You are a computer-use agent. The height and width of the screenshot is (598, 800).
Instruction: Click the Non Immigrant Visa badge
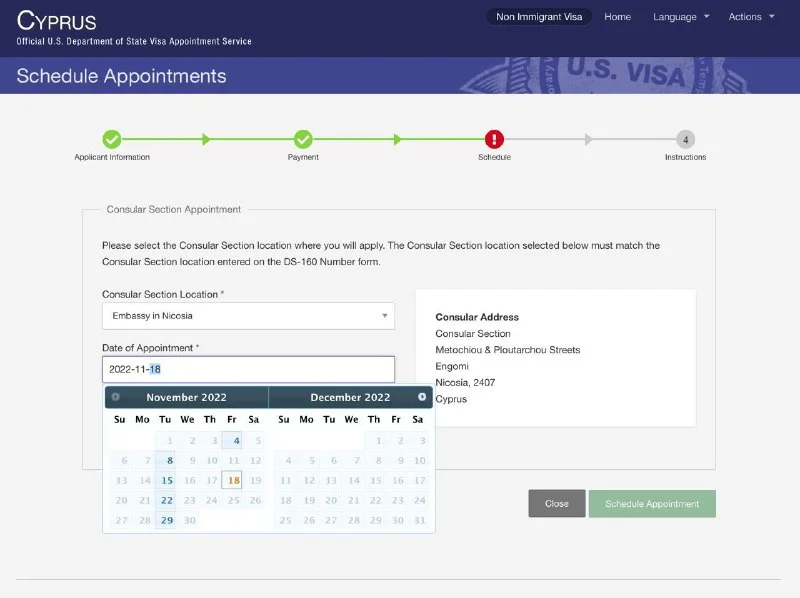pyautogui.click(x=539, y=17)
